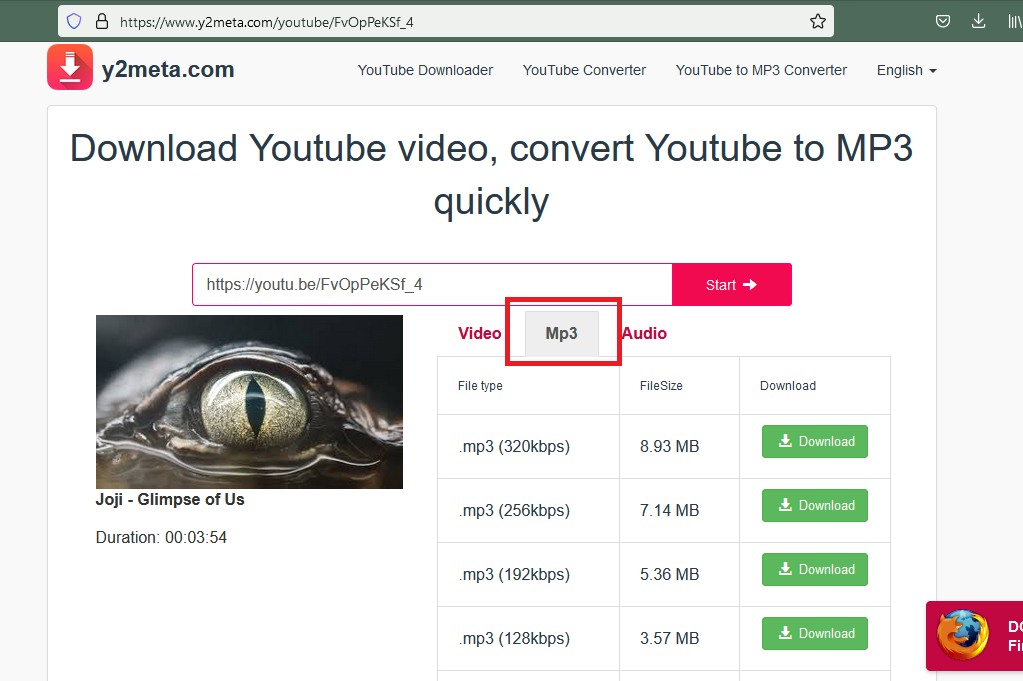Screen dimensions: 1023x681
Task: Open YouTube Converter nav link
Action: click(584, 70)
